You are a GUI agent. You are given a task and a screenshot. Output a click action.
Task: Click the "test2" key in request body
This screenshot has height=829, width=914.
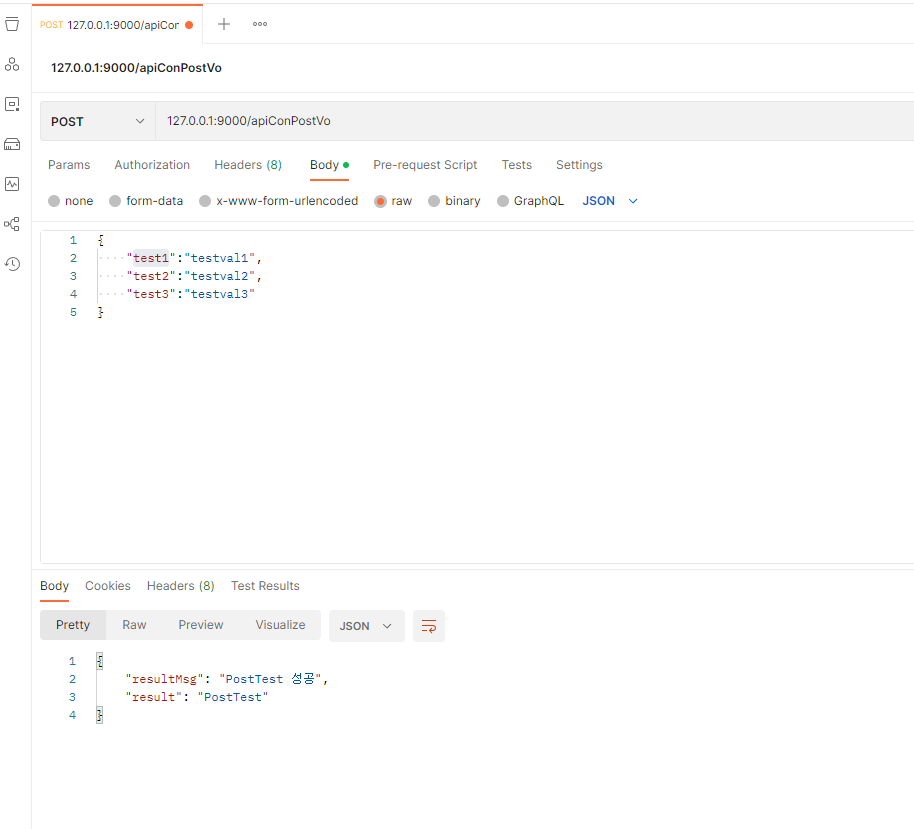[x=151, y=276]
